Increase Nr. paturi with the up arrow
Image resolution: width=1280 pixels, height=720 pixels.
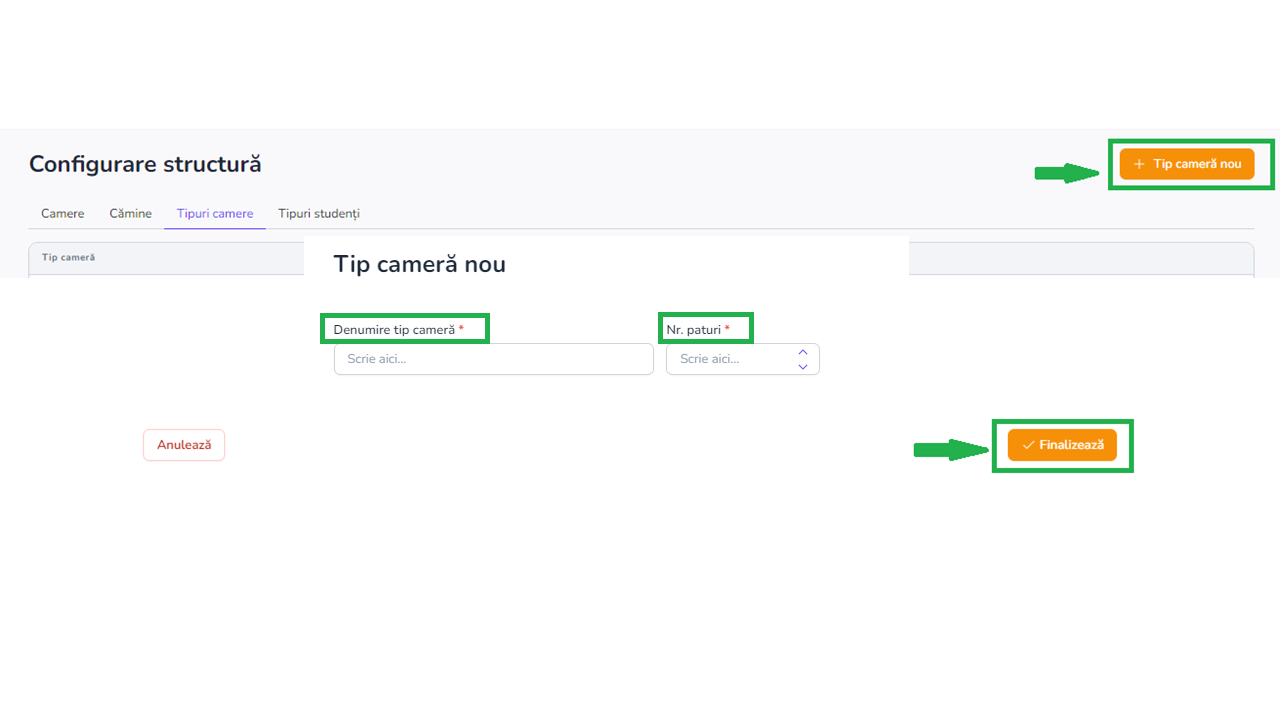click(x=802, y=352)
